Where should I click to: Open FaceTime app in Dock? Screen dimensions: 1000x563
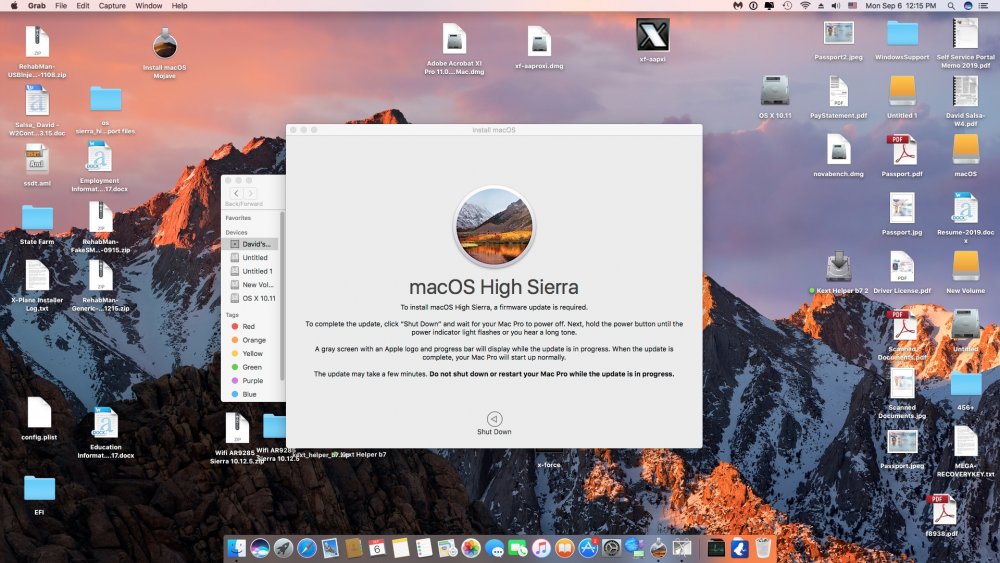click(517, 548)
